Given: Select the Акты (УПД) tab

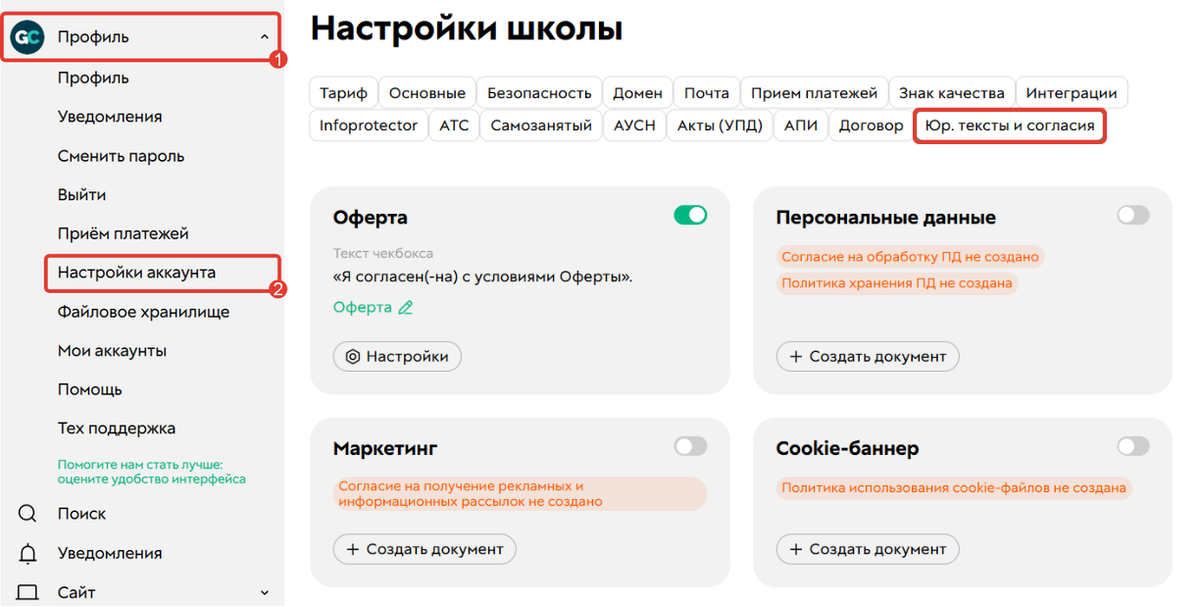Looking at the screenshot, I should coord(720,125).
